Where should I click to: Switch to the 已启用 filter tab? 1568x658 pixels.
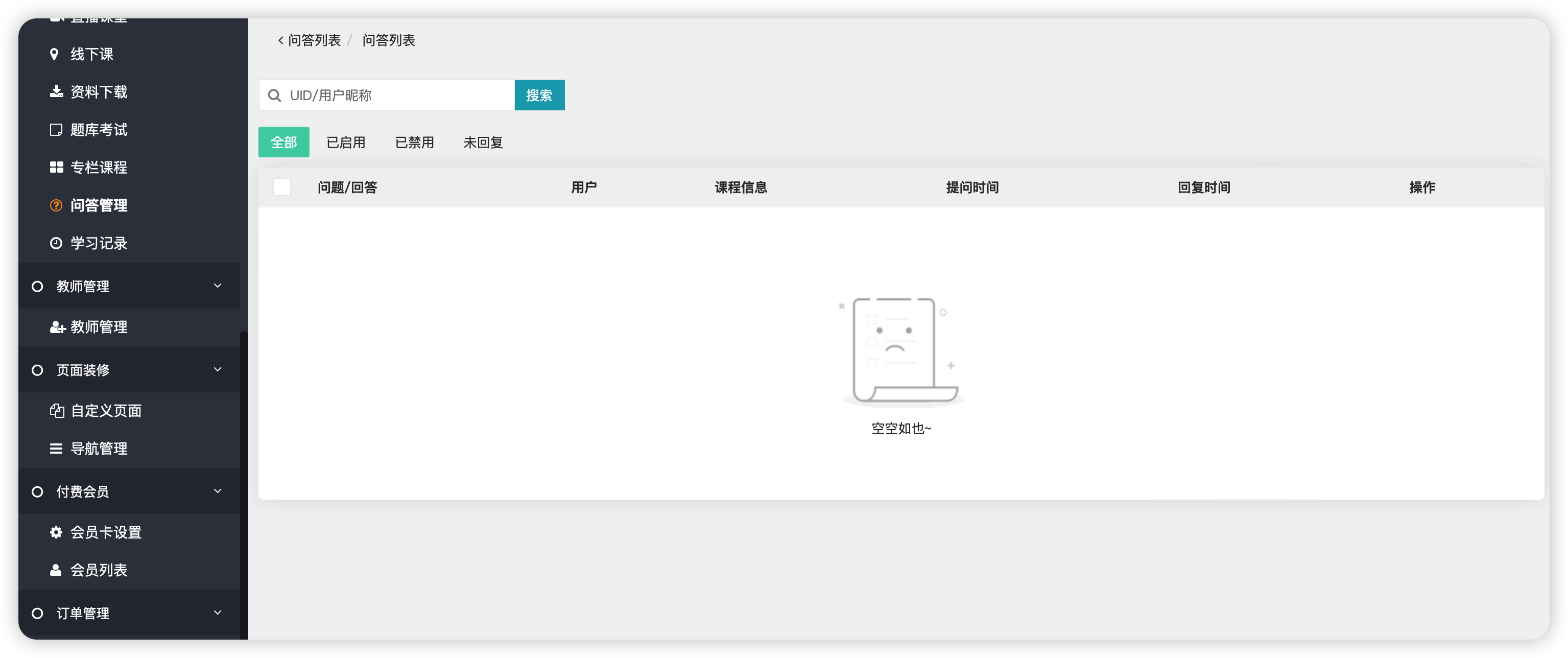(x=346, y=143)
